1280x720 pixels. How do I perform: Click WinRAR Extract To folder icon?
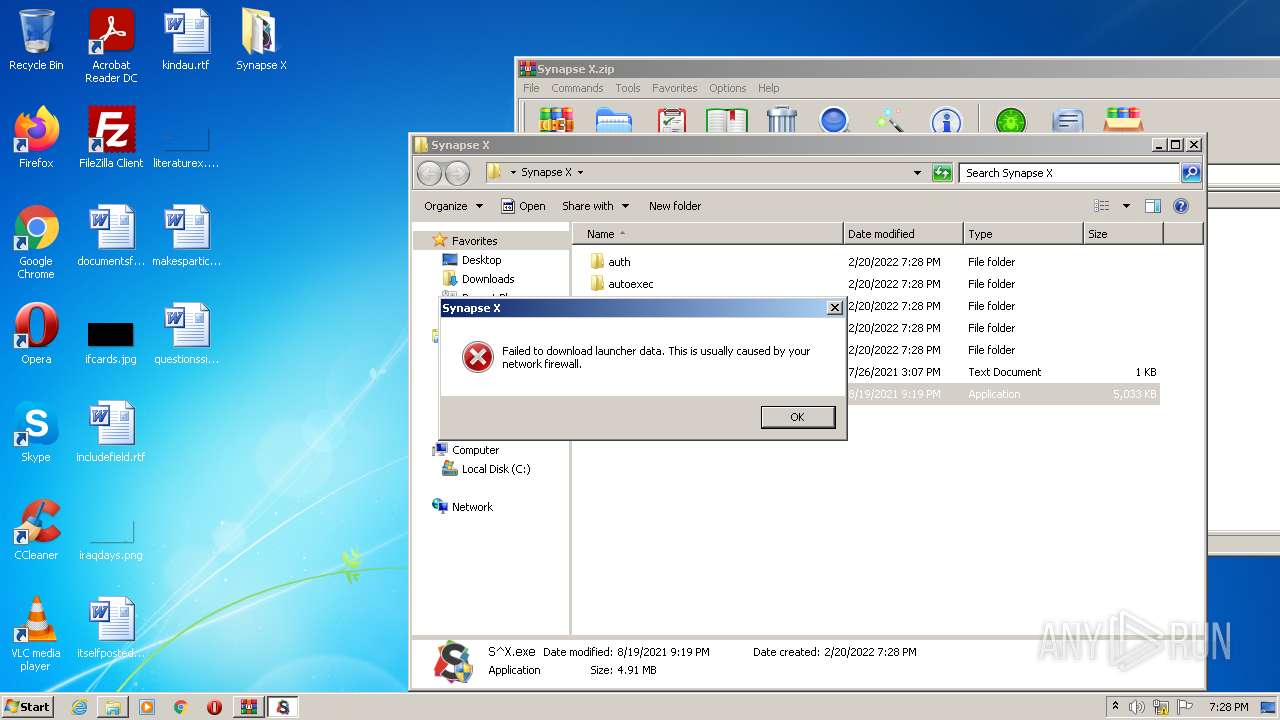click(613, 120)
